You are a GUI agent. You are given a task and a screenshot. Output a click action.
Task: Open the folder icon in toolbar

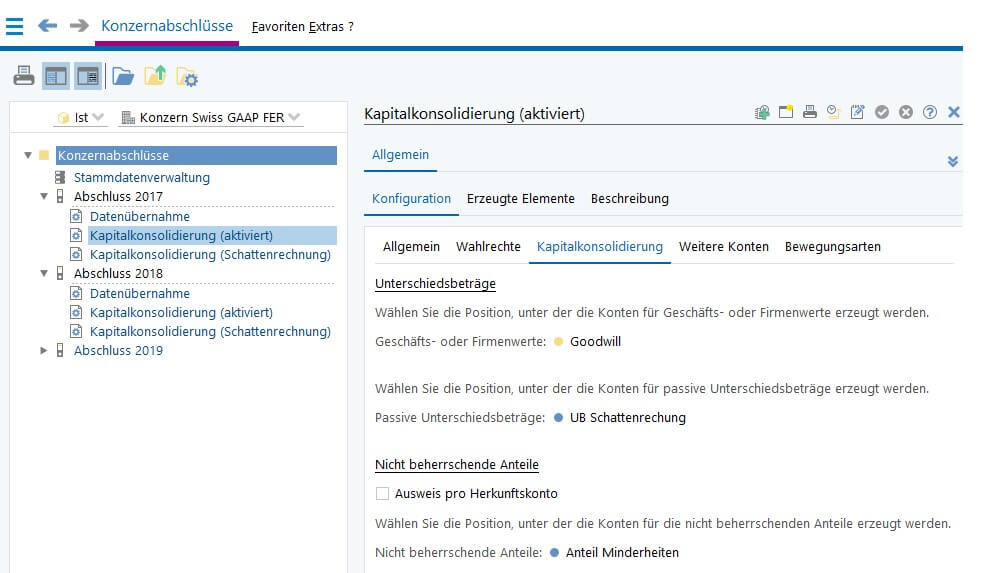(x=123, y=77)
